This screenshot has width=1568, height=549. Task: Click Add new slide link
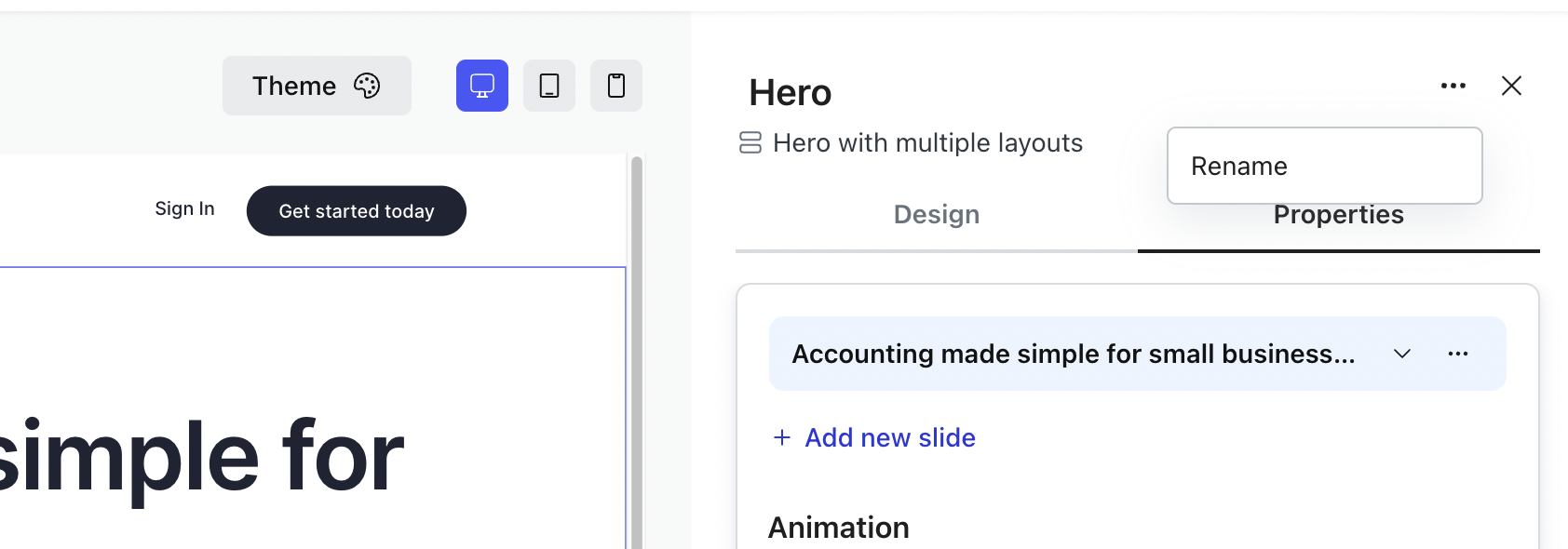click(x=890, y=437)
